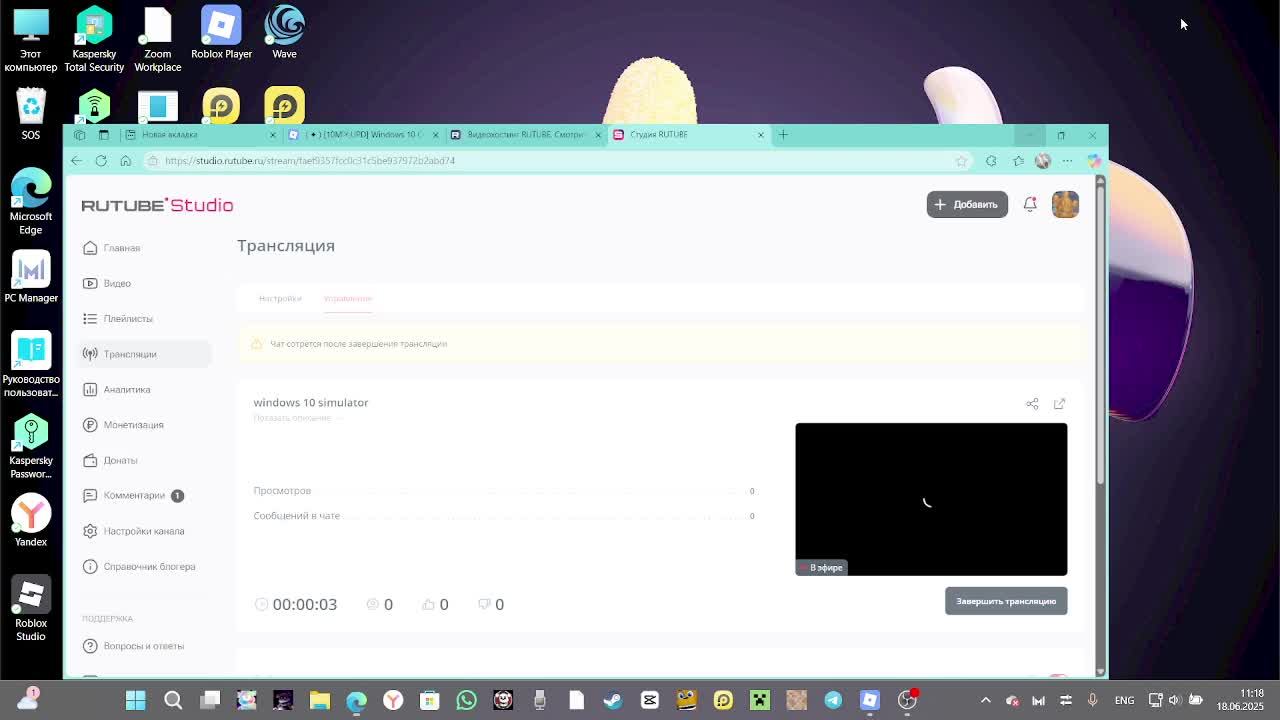
Task: Open File Explorer from the taskbar
Action: click(x=320, y=700)
